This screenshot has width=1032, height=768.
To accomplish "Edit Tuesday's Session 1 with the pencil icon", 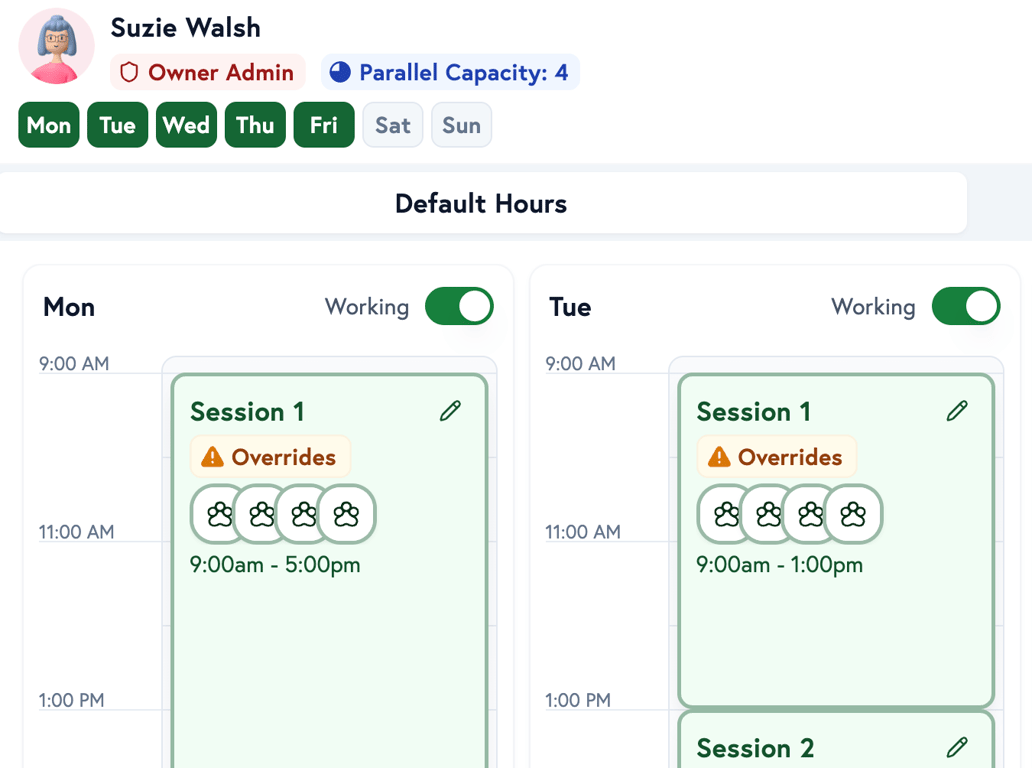I will click(x=957, y=410).
